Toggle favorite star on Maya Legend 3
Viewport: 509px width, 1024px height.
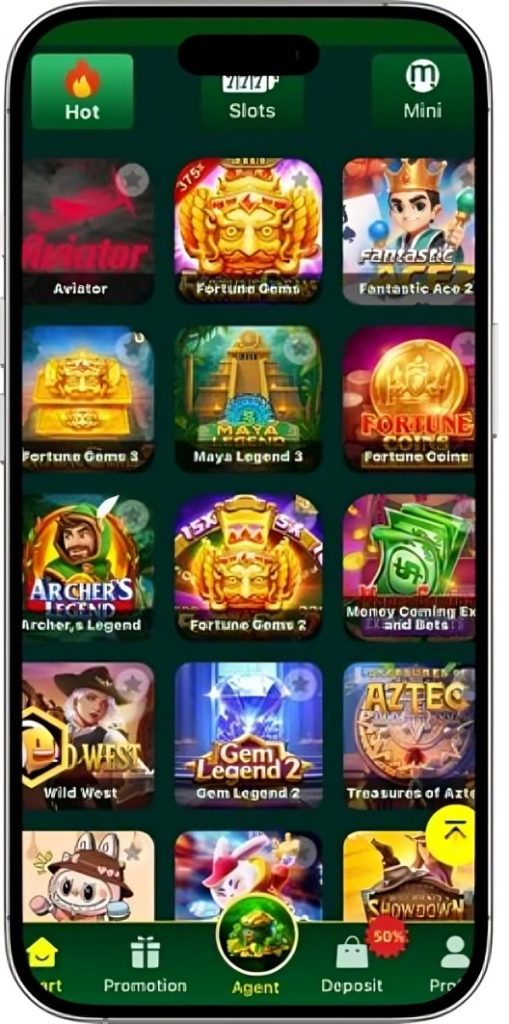click(x=300, y=347)
